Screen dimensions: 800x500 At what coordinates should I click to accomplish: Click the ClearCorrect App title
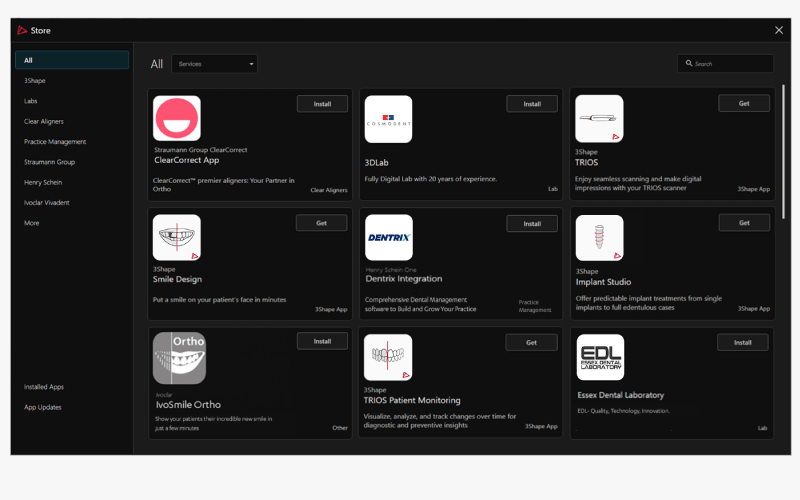(x=187, y=160)
